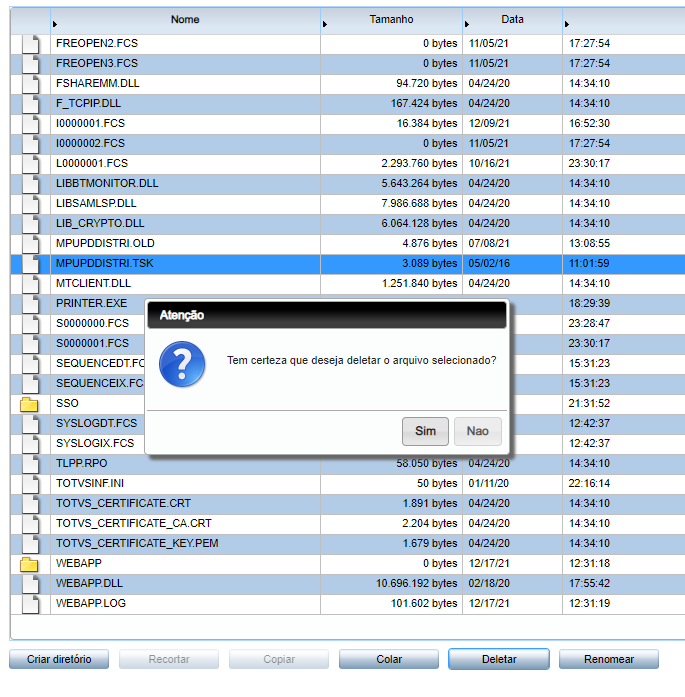Image resolution: width=685 pixels, height=697 pixels.
Task: Click the file icon next to TLPP.RPO
Action: point(30,464)
